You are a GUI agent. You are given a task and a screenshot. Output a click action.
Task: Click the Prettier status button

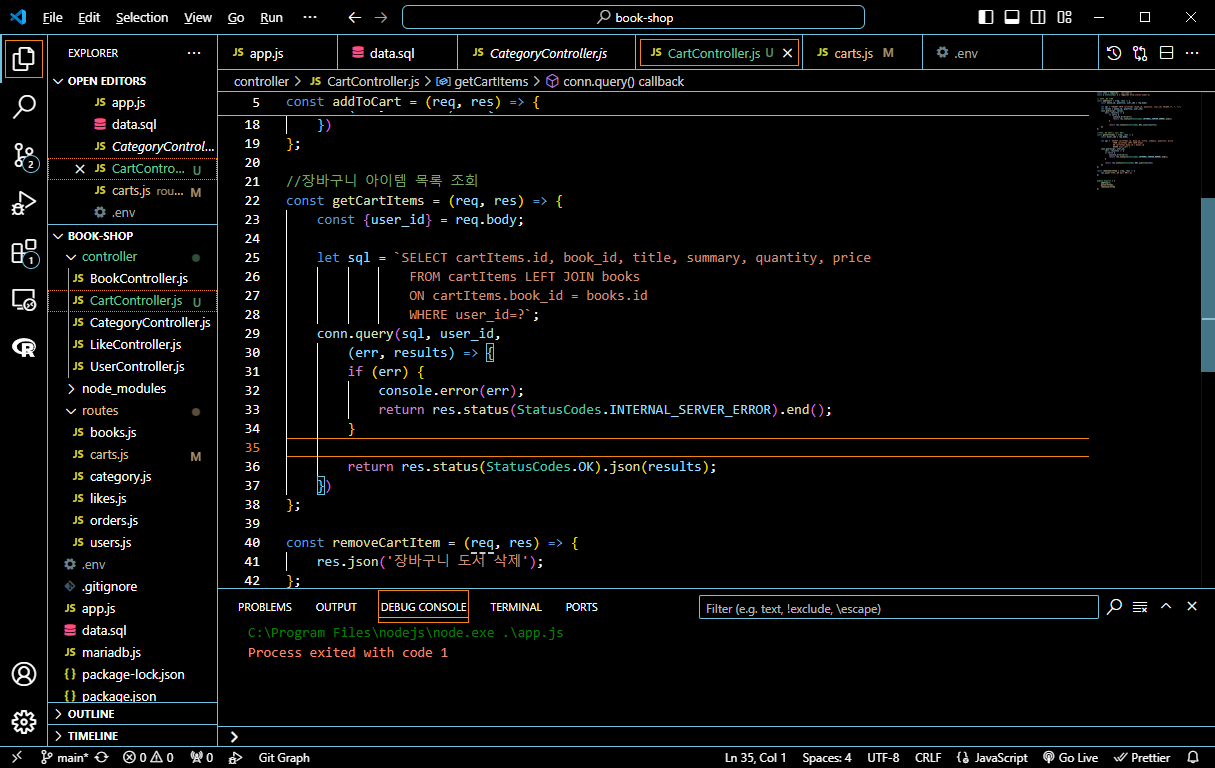click(1143, 758)
